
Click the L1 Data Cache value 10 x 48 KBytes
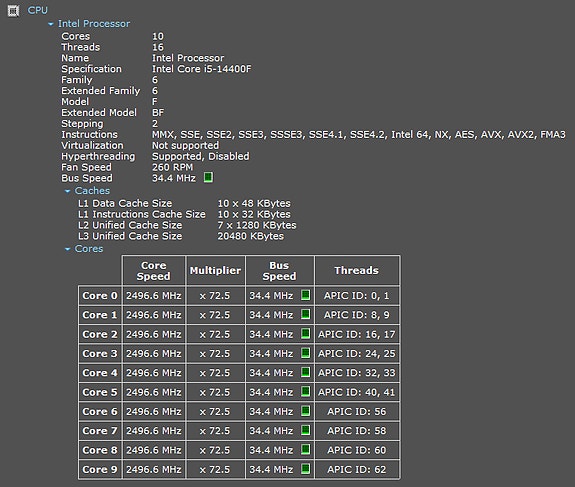point(254,204)
